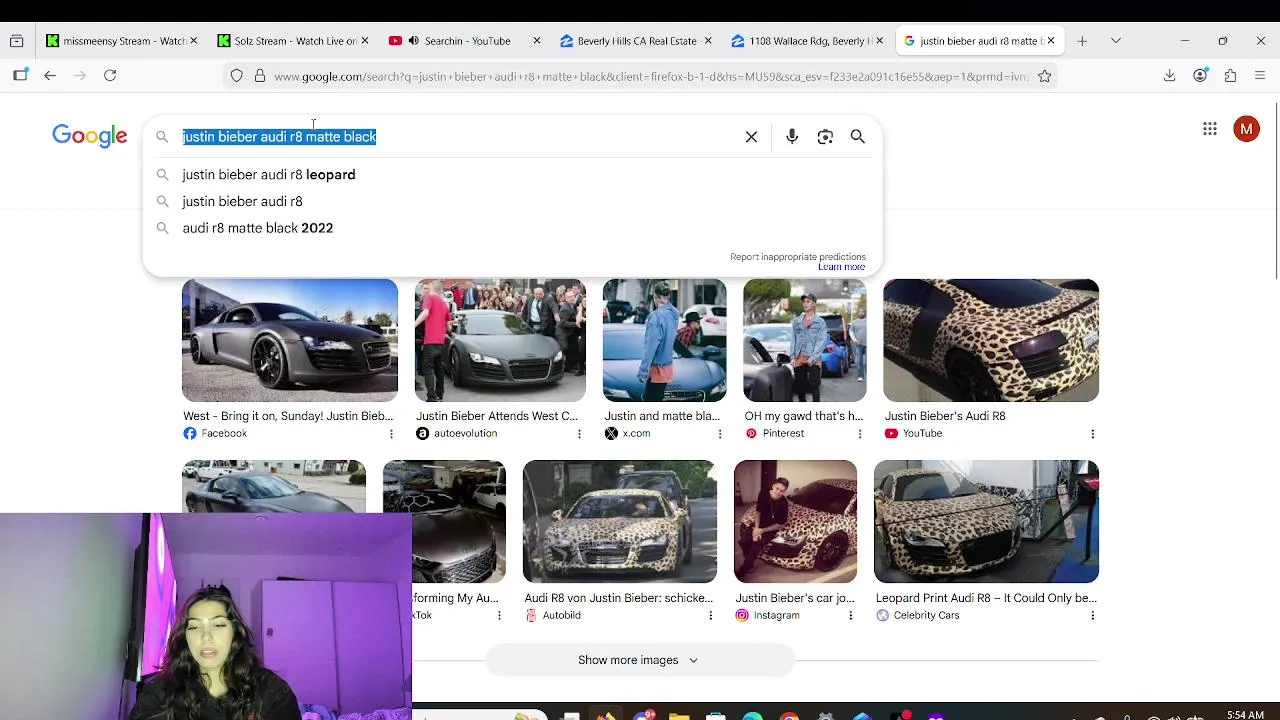The height and width of the screenshot is (720, 1280).
Task: Open the Firefox View icon
Action: [16, 41]
